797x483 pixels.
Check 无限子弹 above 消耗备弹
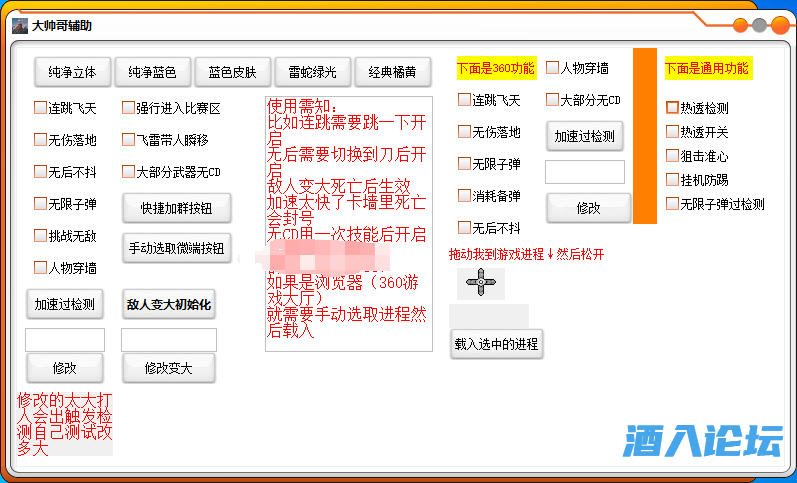click(464, 164)
